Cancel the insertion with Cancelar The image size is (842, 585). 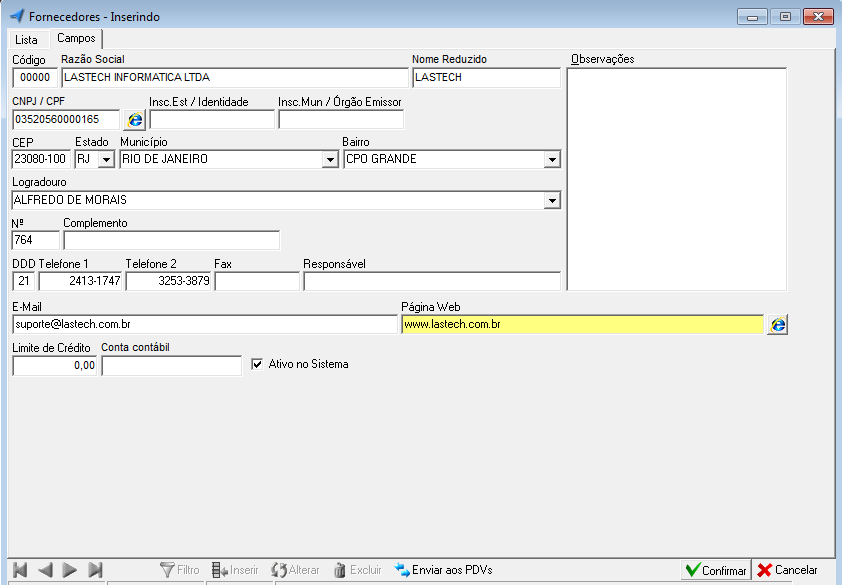pyautogui.click(x=787, y=570)
